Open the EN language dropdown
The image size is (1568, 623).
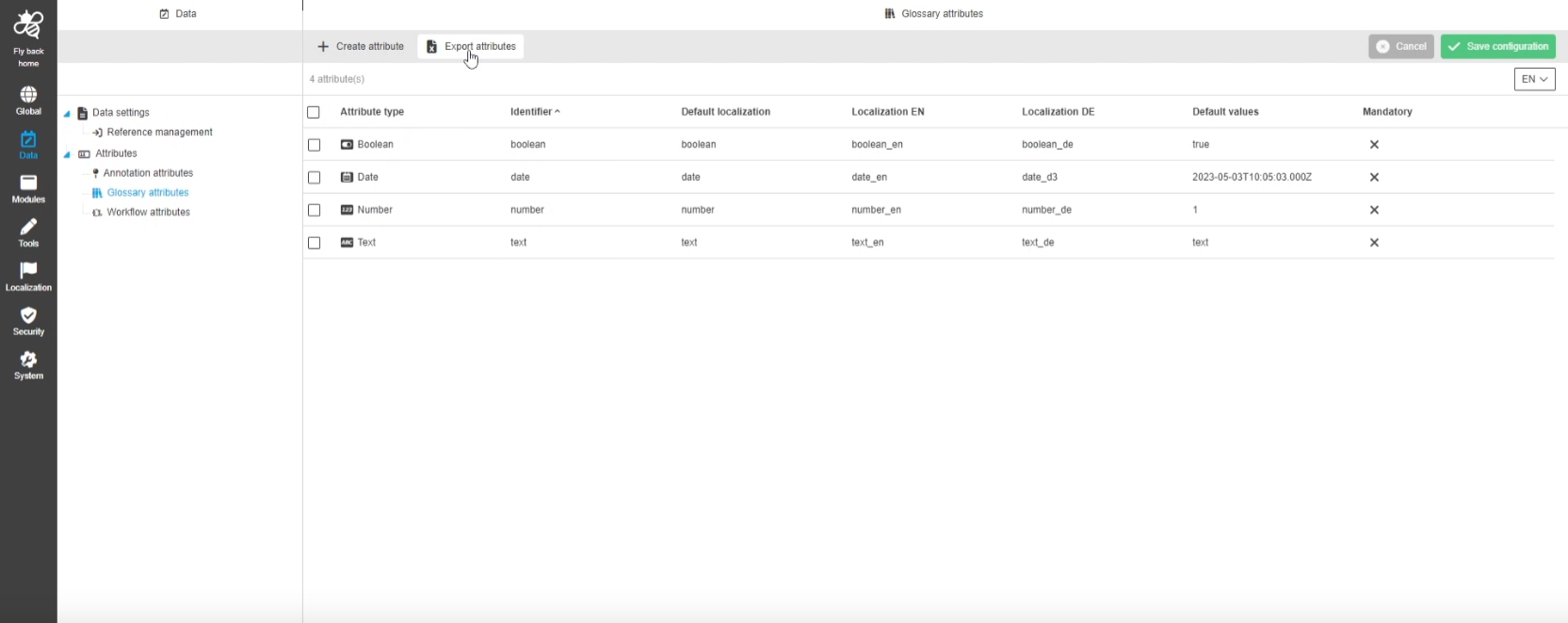tap(1534, 79)
